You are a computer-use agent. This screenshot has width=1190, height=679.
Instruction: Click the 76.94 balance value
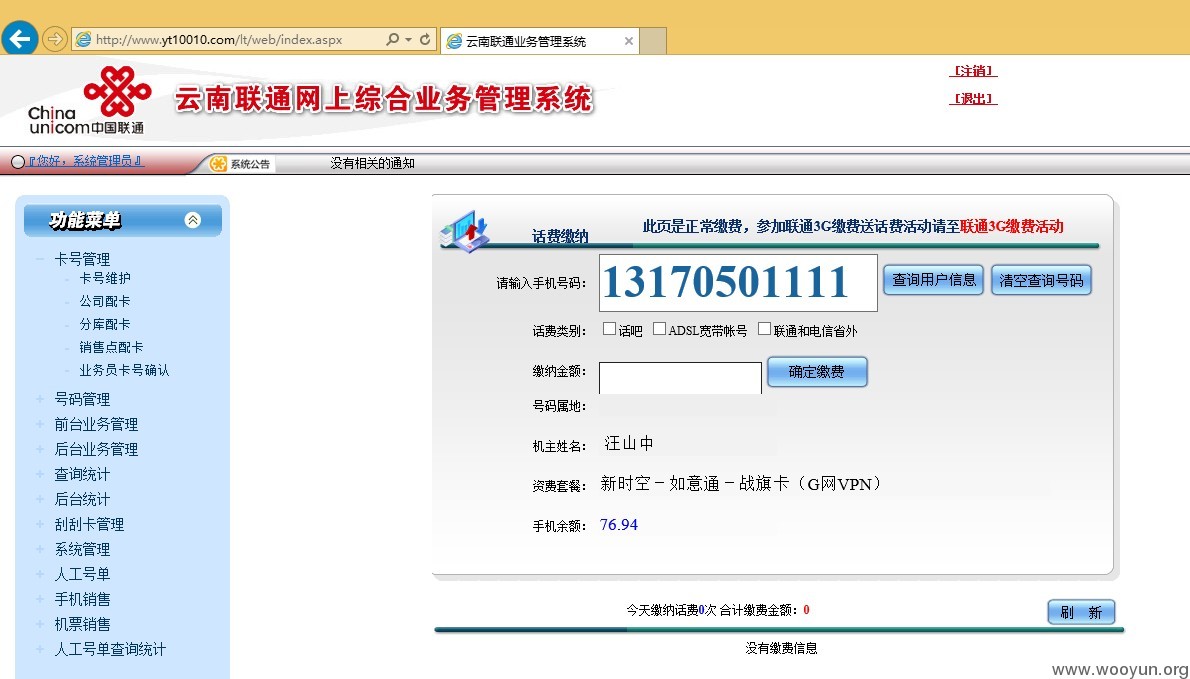tap(619, 524)
